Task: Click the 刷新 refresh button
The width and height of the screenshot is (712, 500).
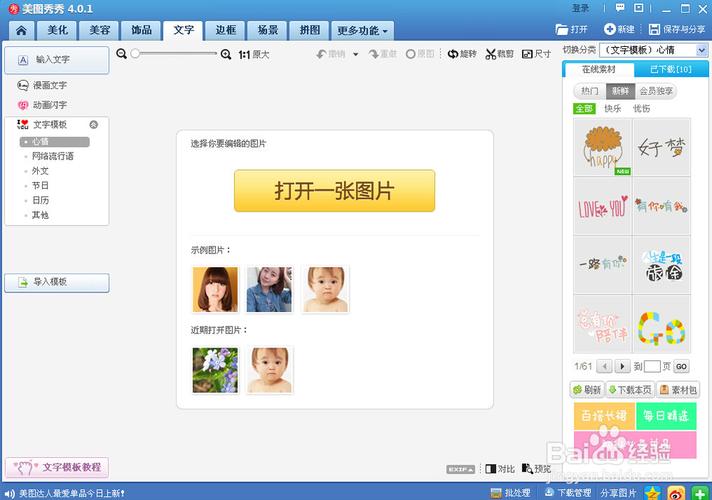Action: tap(587, 390)
